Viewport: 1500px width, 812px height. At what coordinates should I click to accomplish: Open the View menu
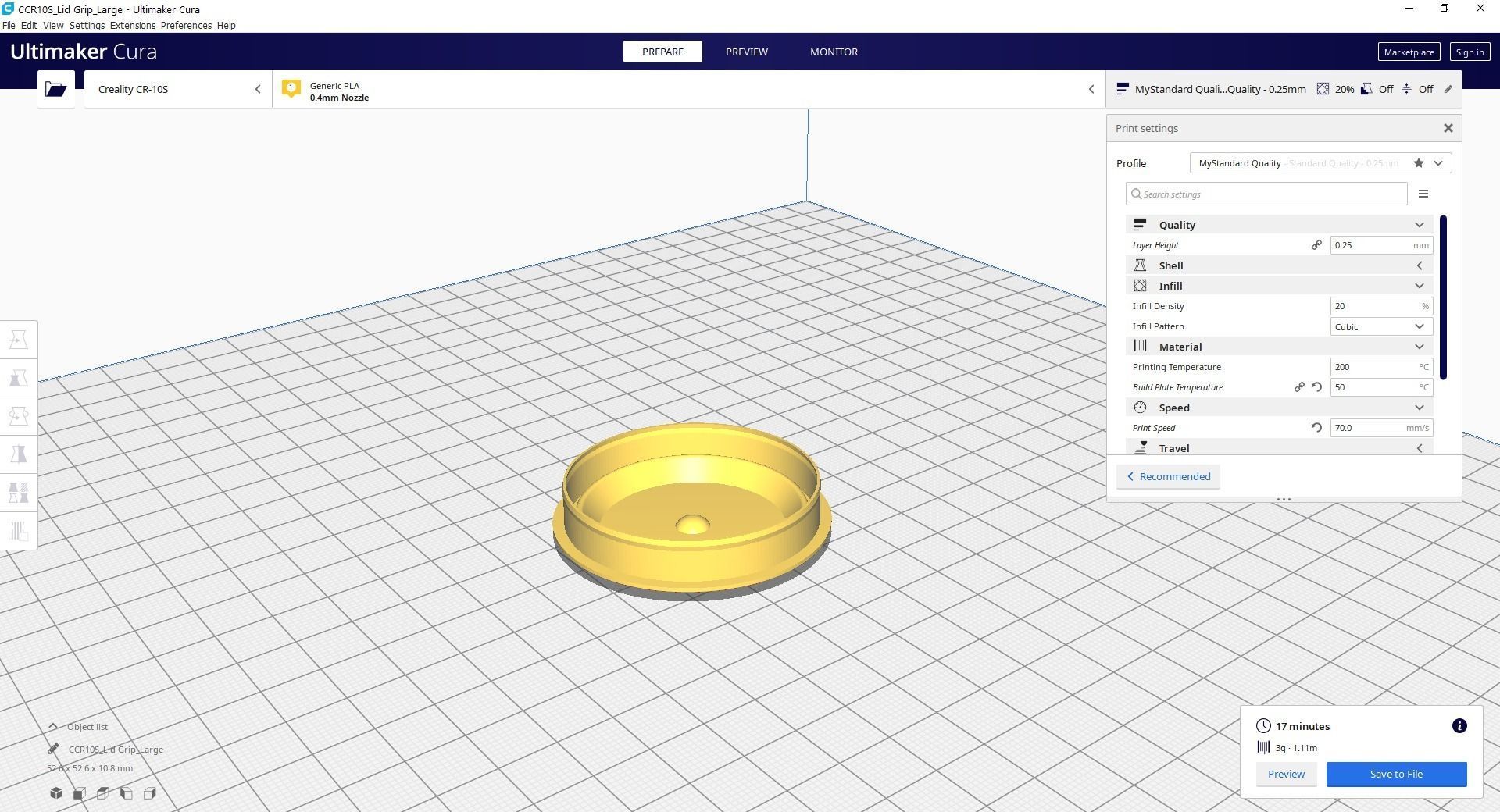click(x=53, y=25)
